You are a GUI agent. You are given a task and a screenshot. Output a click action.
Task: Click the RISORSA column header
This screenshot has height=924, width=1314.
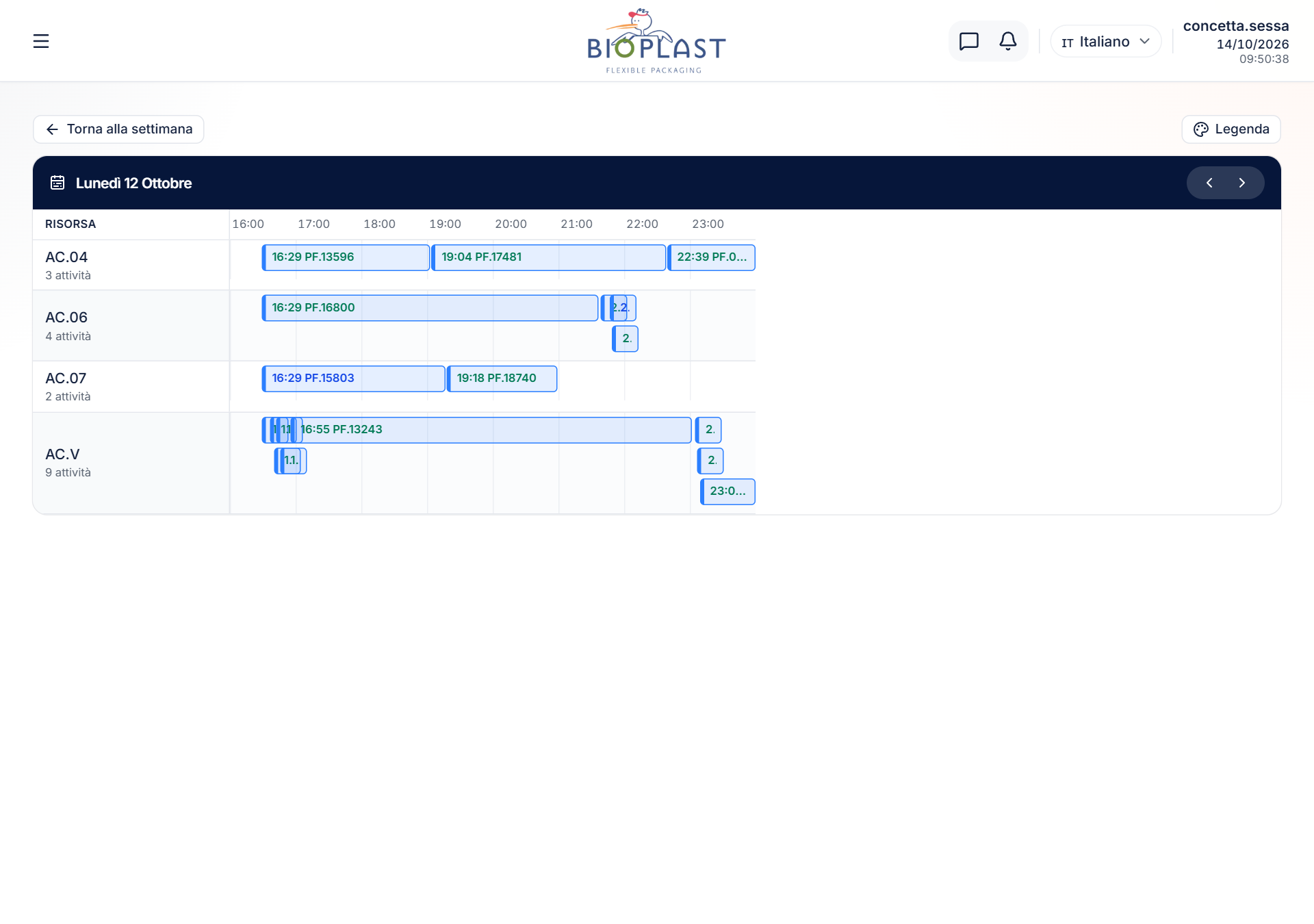[70, 224]
